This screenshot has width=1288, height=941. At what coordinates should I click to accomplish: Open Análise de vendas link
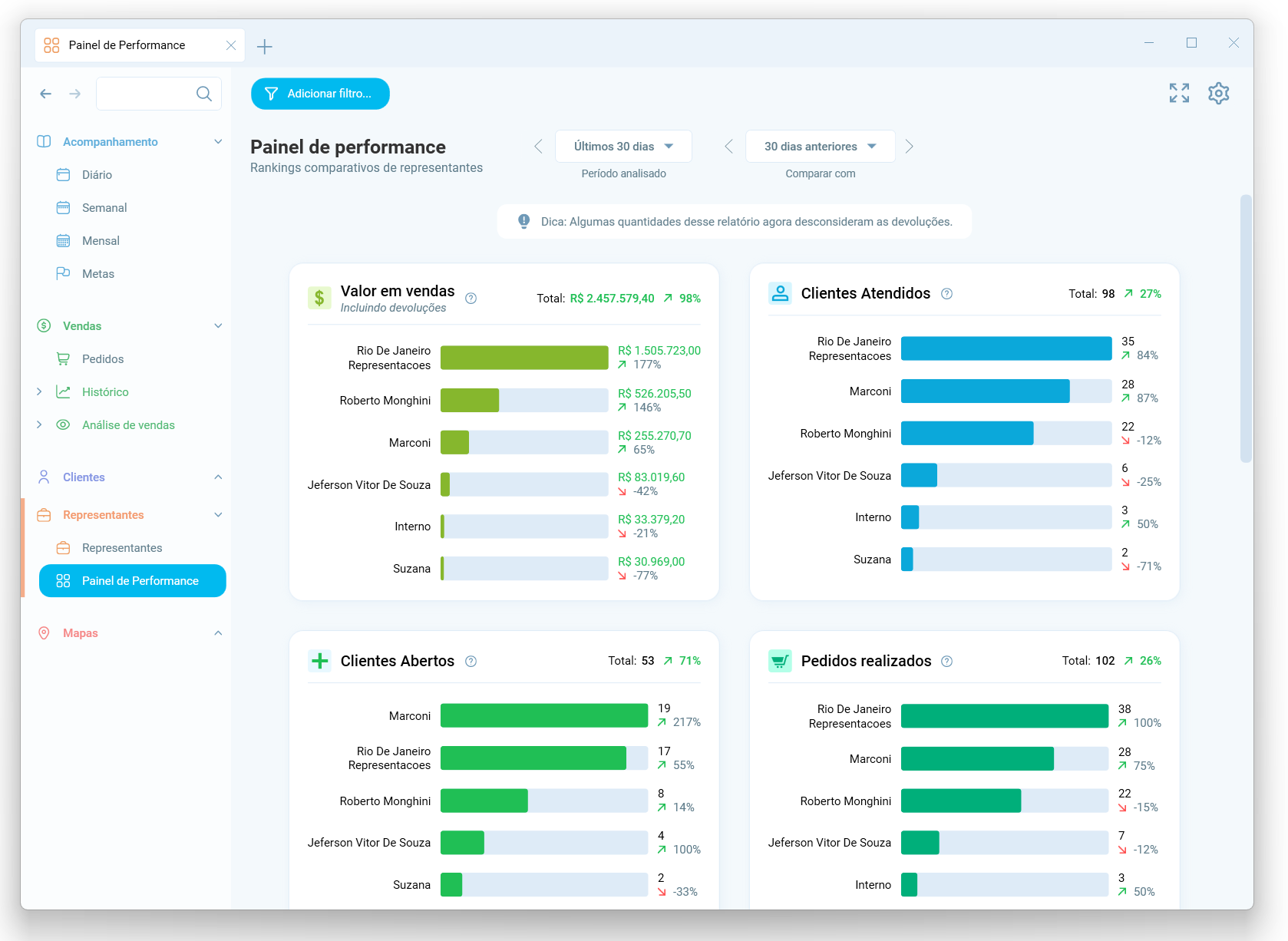[128, 425]
